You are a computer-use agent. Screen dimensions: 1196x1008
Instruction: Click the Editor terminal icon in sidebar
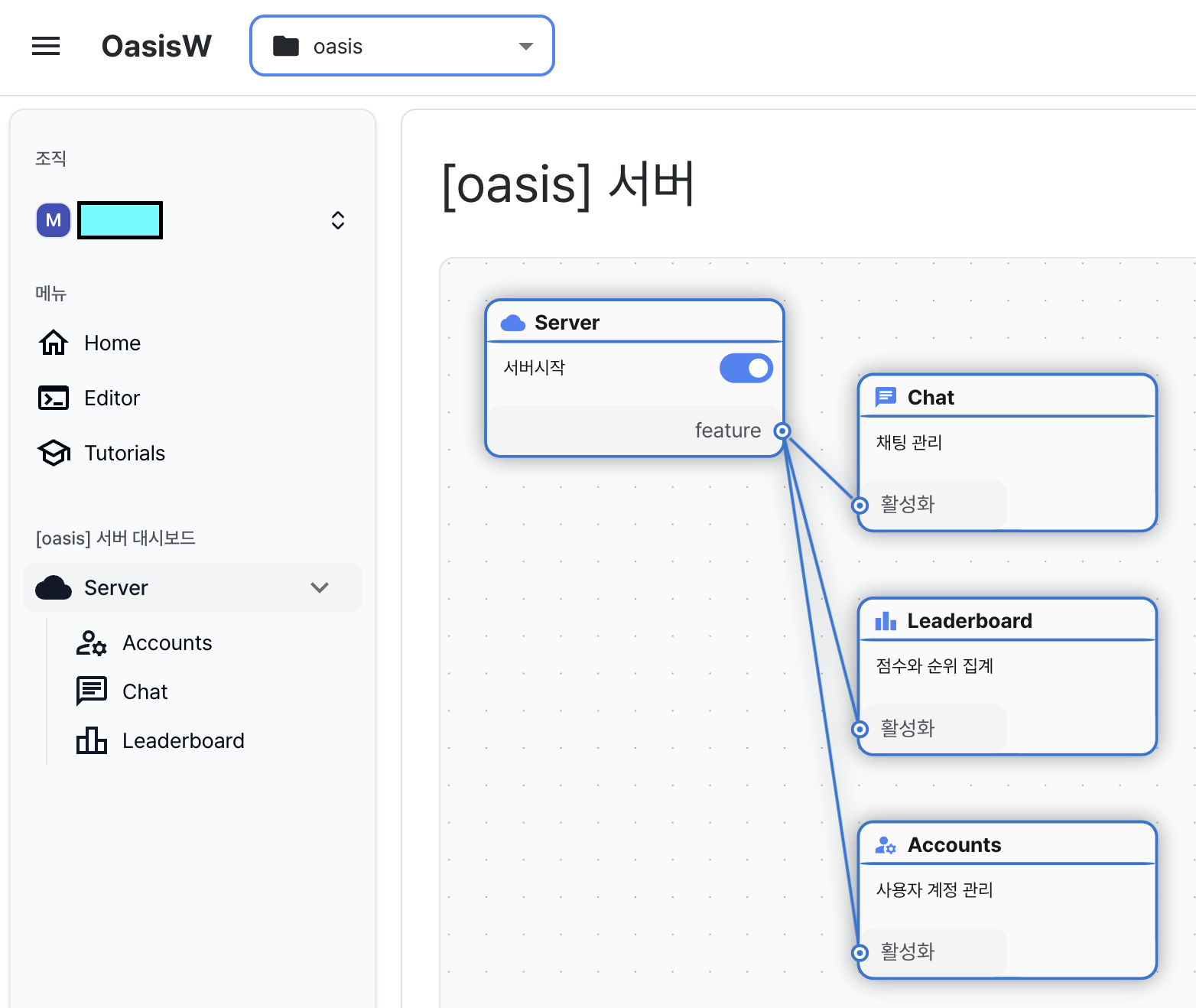tap(54, 398)
